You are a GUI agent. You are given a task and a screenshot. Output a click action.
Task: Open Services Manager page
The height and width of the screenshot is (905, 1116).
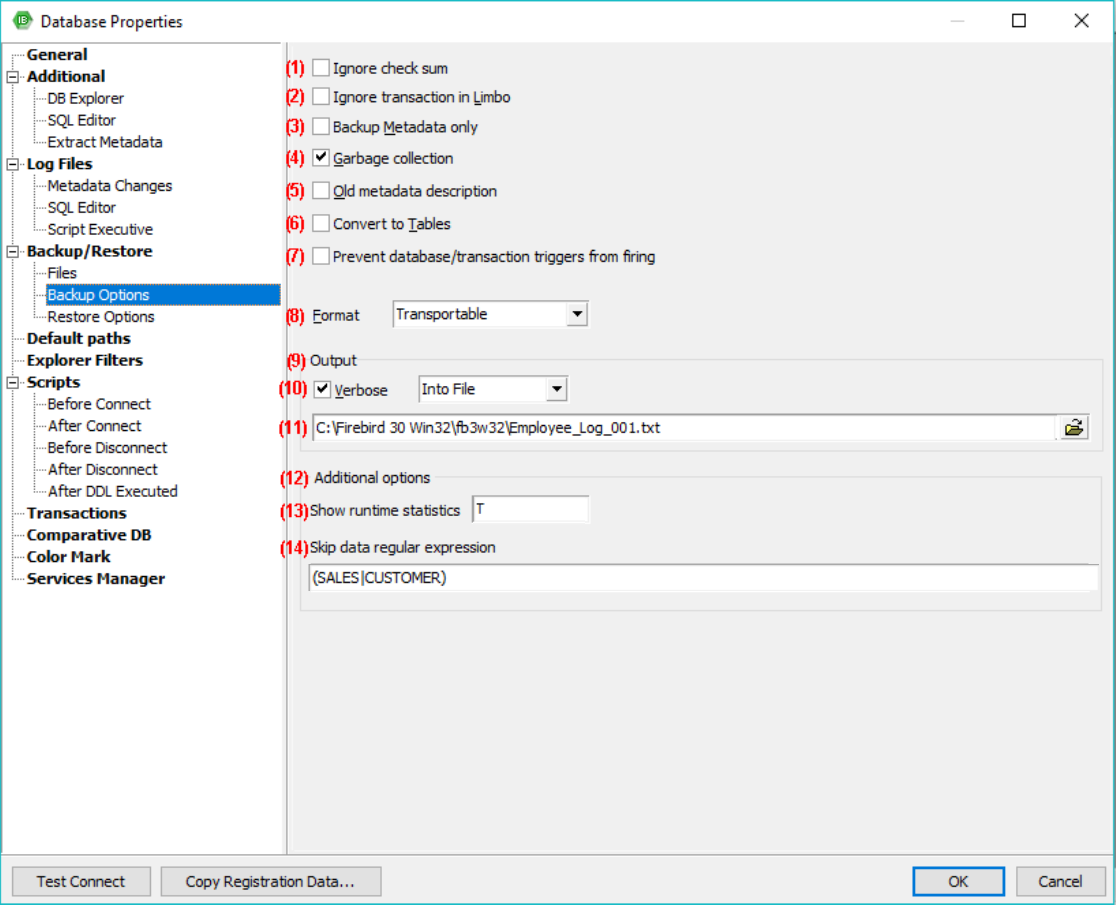click(95, 579)
